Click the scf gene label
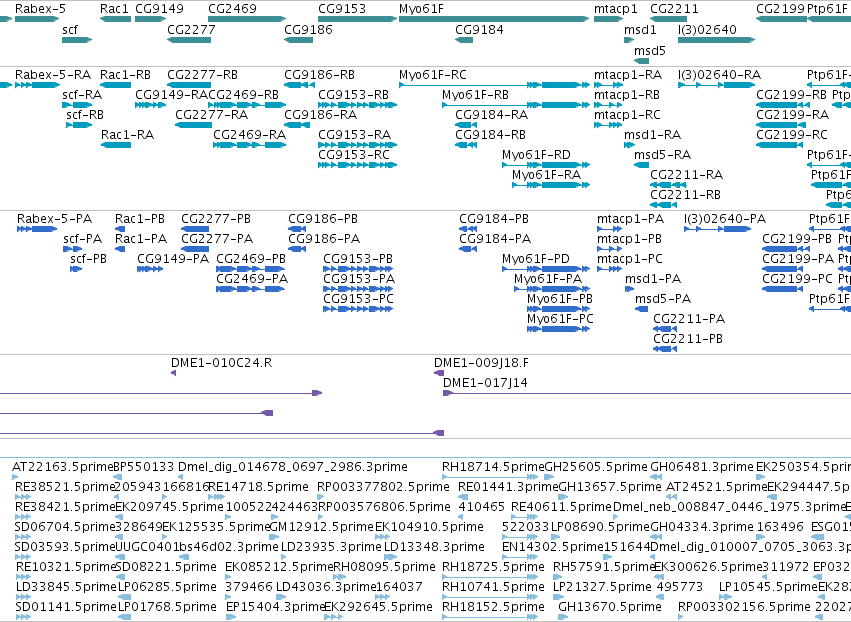This screenshot has height=622, width=851. [x=70, y=29]
